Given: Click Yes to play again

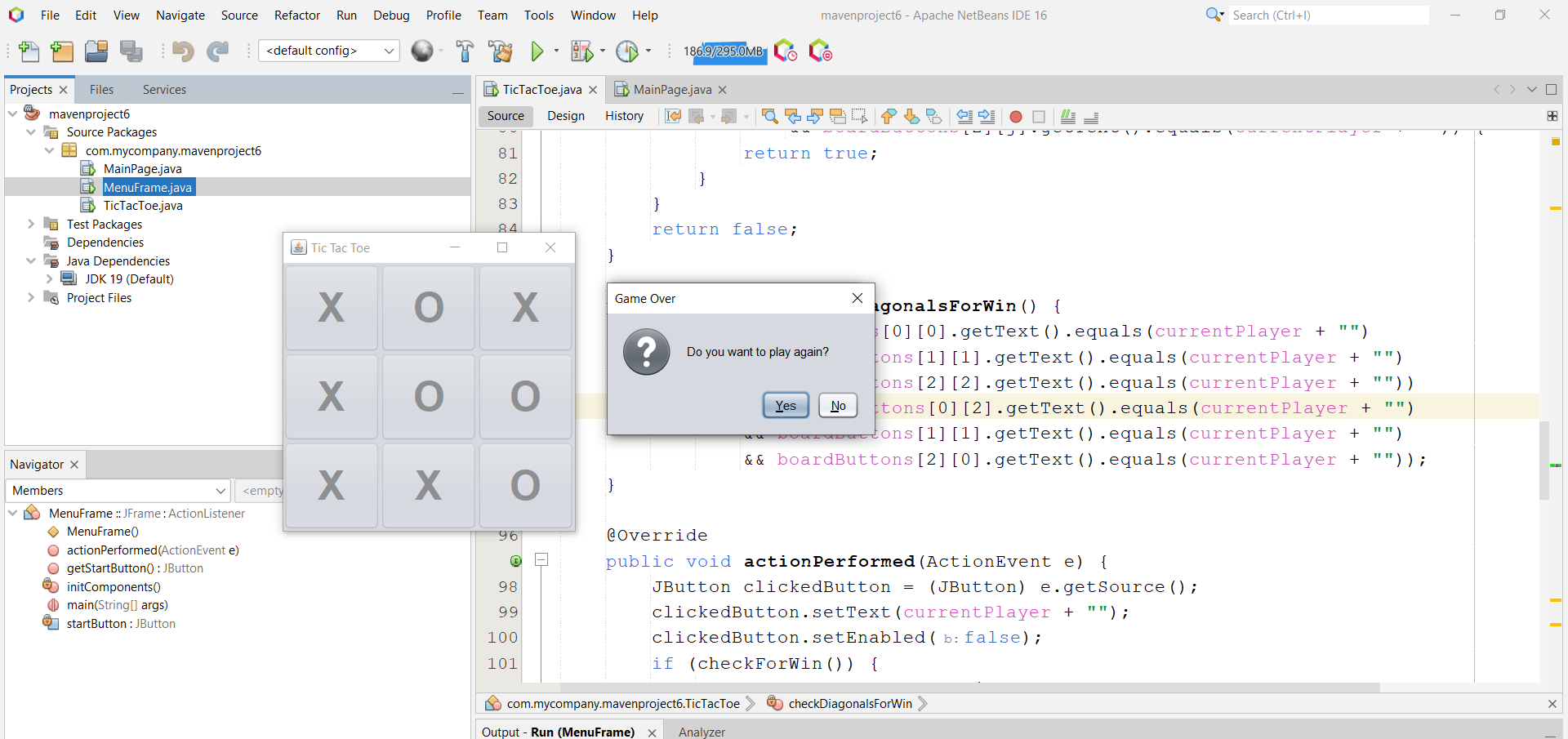Looking at the screenshot, I should 784,405.
